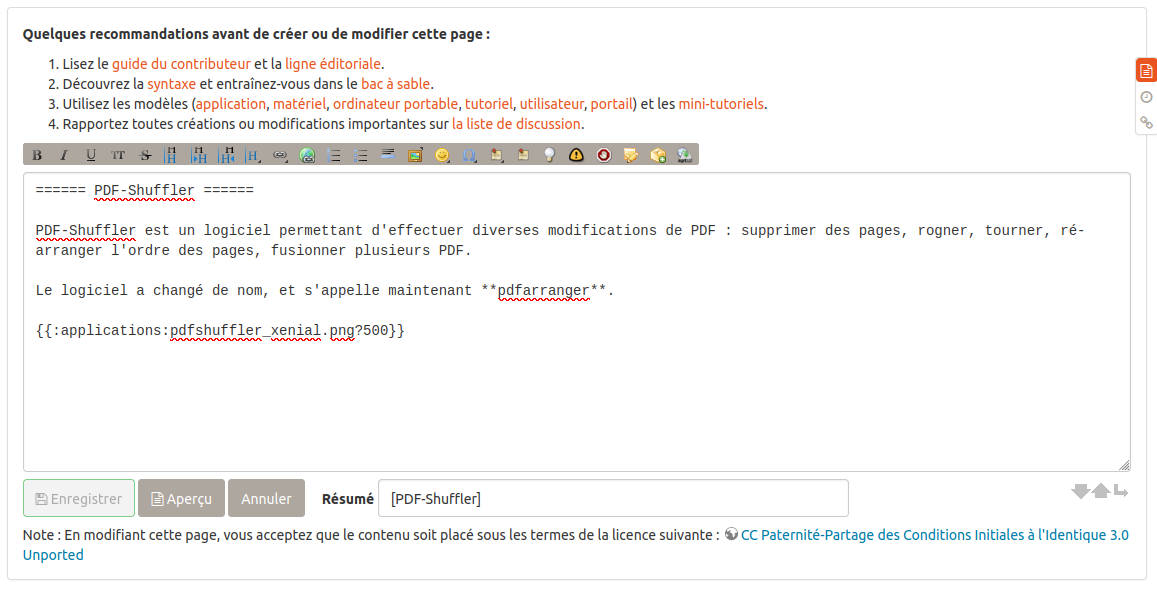Screen dimensions: 1157x593
Task: View old revisions via clock icon
Action: tap(1146, 97)
